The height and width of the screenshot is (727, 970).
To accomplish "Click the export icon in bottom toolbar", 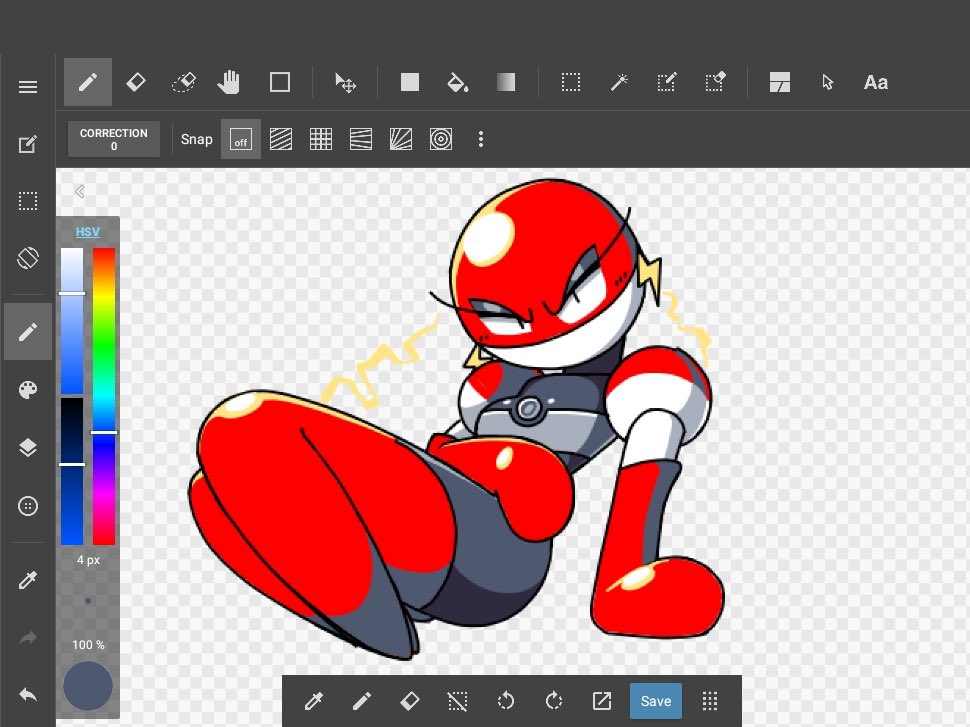I will tap(602, 701).
